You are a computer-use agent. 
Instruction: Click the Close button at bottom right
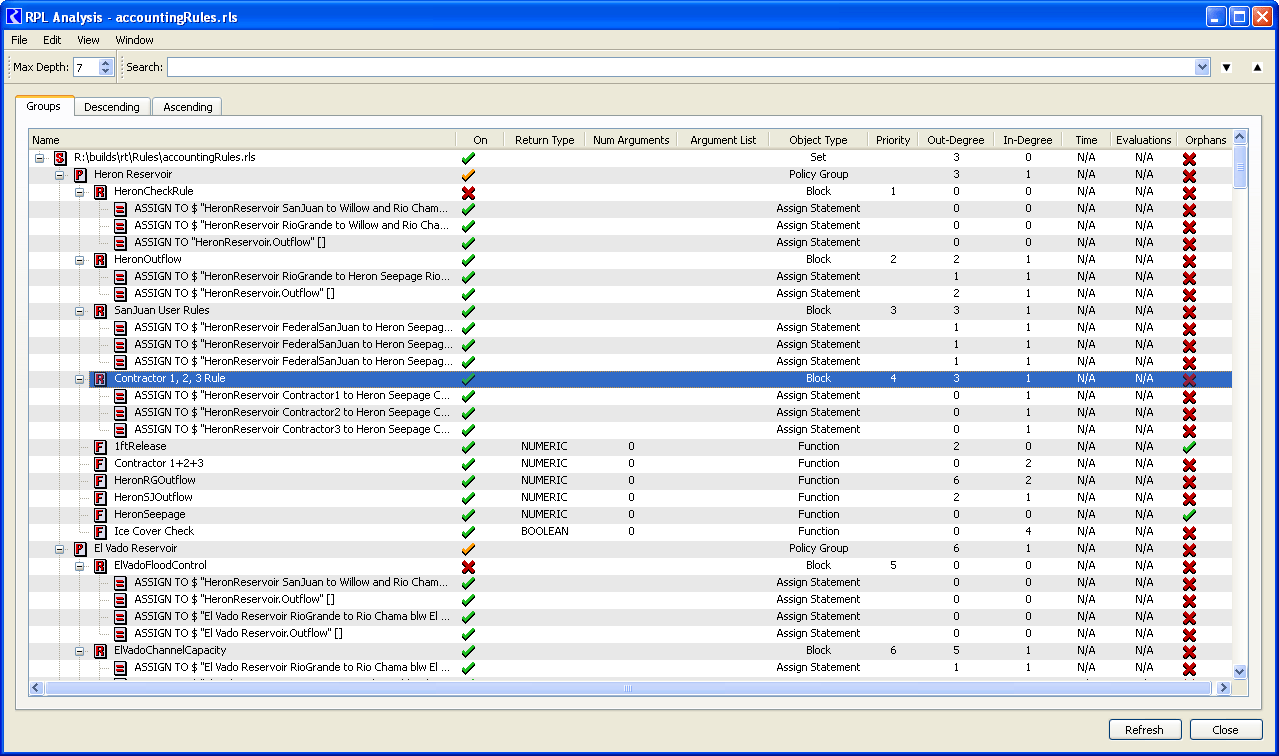coord(1225,730)
